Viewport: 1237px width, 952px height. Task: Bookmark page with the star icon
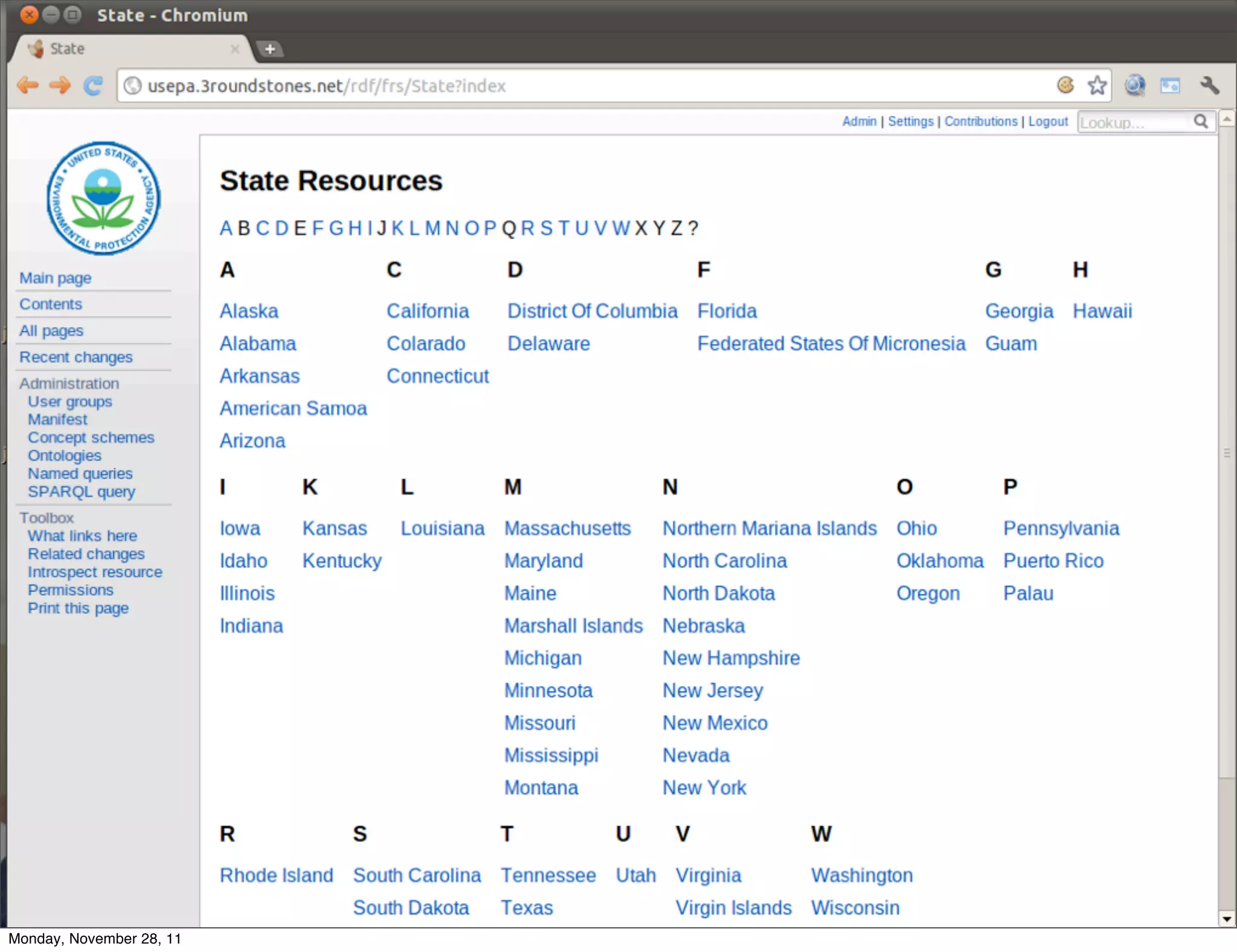coord(1097,86)
